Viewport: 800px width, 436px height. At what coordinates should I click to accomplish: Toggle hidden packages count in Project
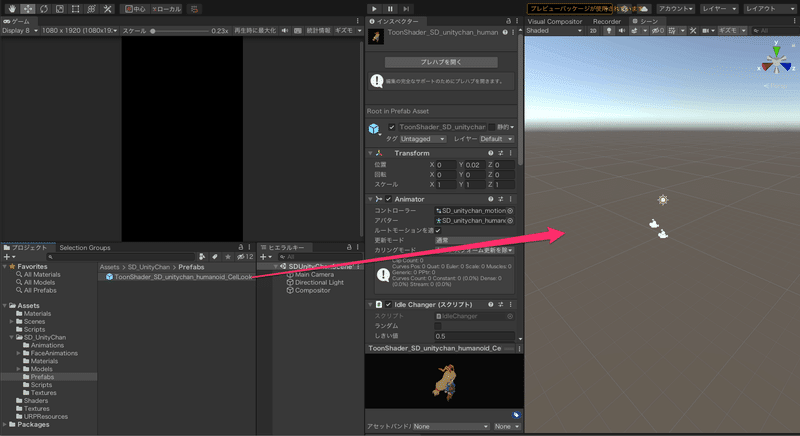click(x=245, y=257)
